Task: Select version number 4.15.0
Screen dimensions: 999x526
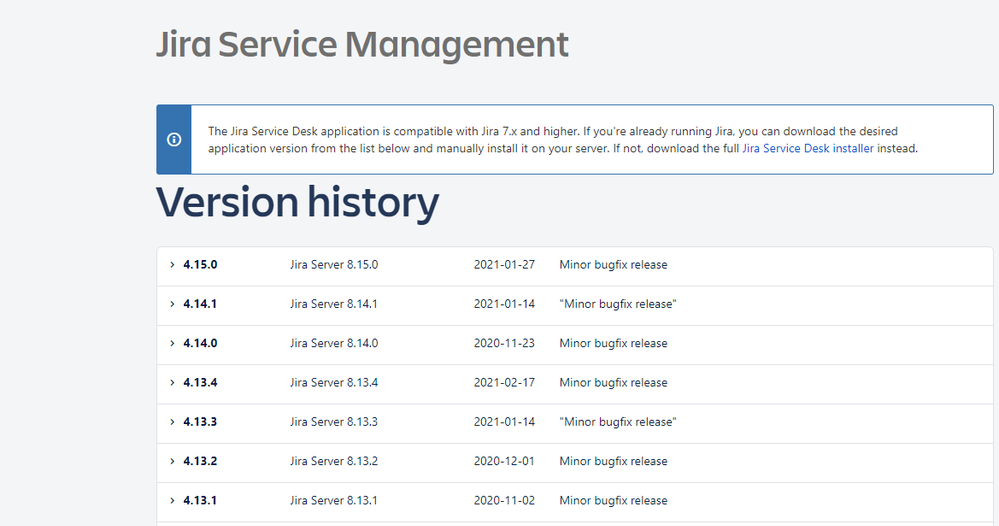Action: (200, 265)
